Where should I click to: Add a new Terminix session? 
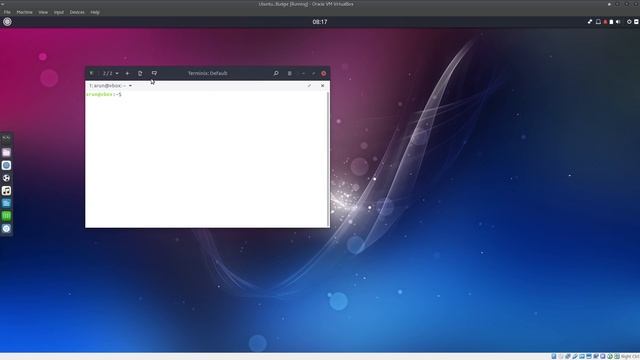point(127,73)
